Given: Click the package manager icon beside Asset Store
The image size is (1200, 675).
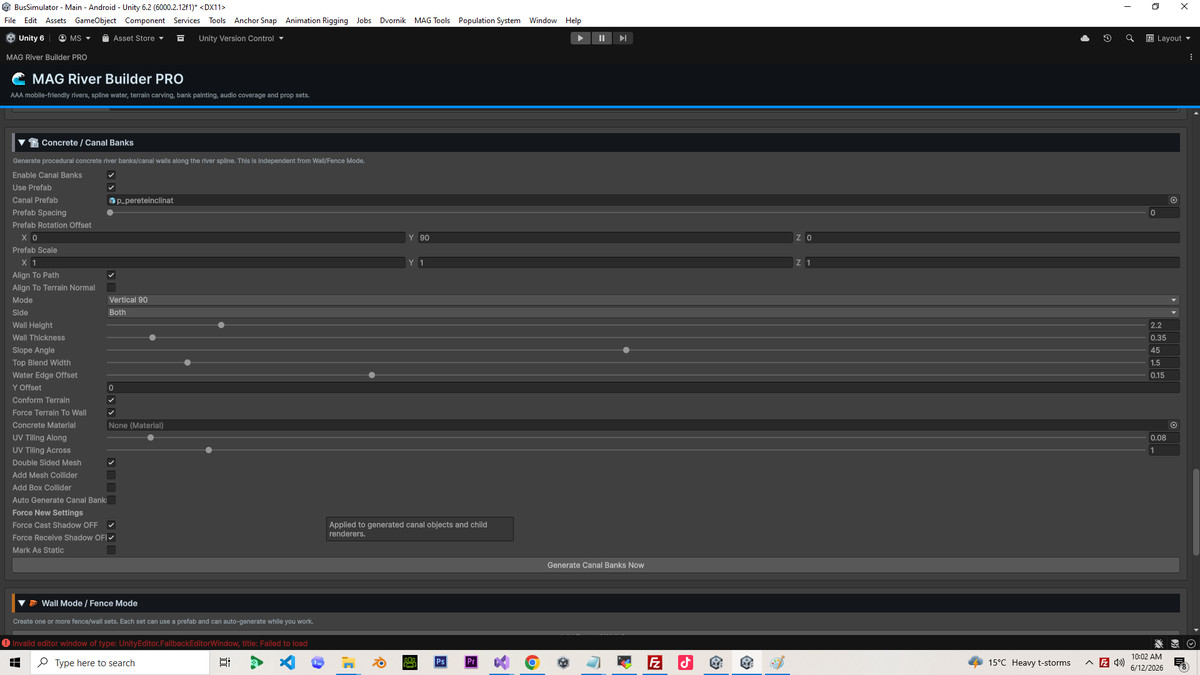Looking at the screenshot, I should coord(180,38).
